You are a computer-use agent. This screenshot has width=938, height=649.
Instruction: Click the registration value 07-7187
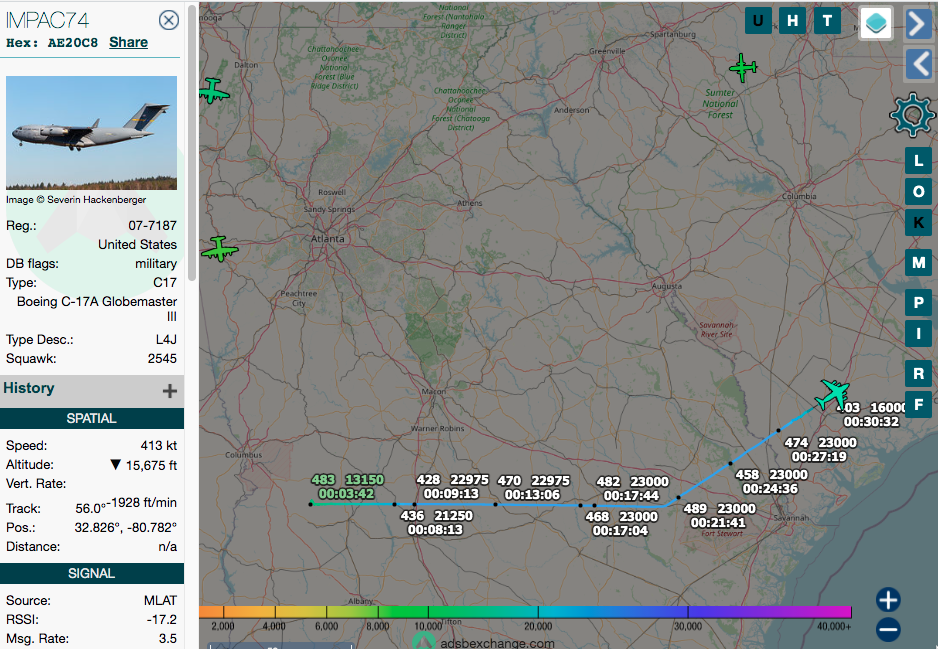click(153, 226)
